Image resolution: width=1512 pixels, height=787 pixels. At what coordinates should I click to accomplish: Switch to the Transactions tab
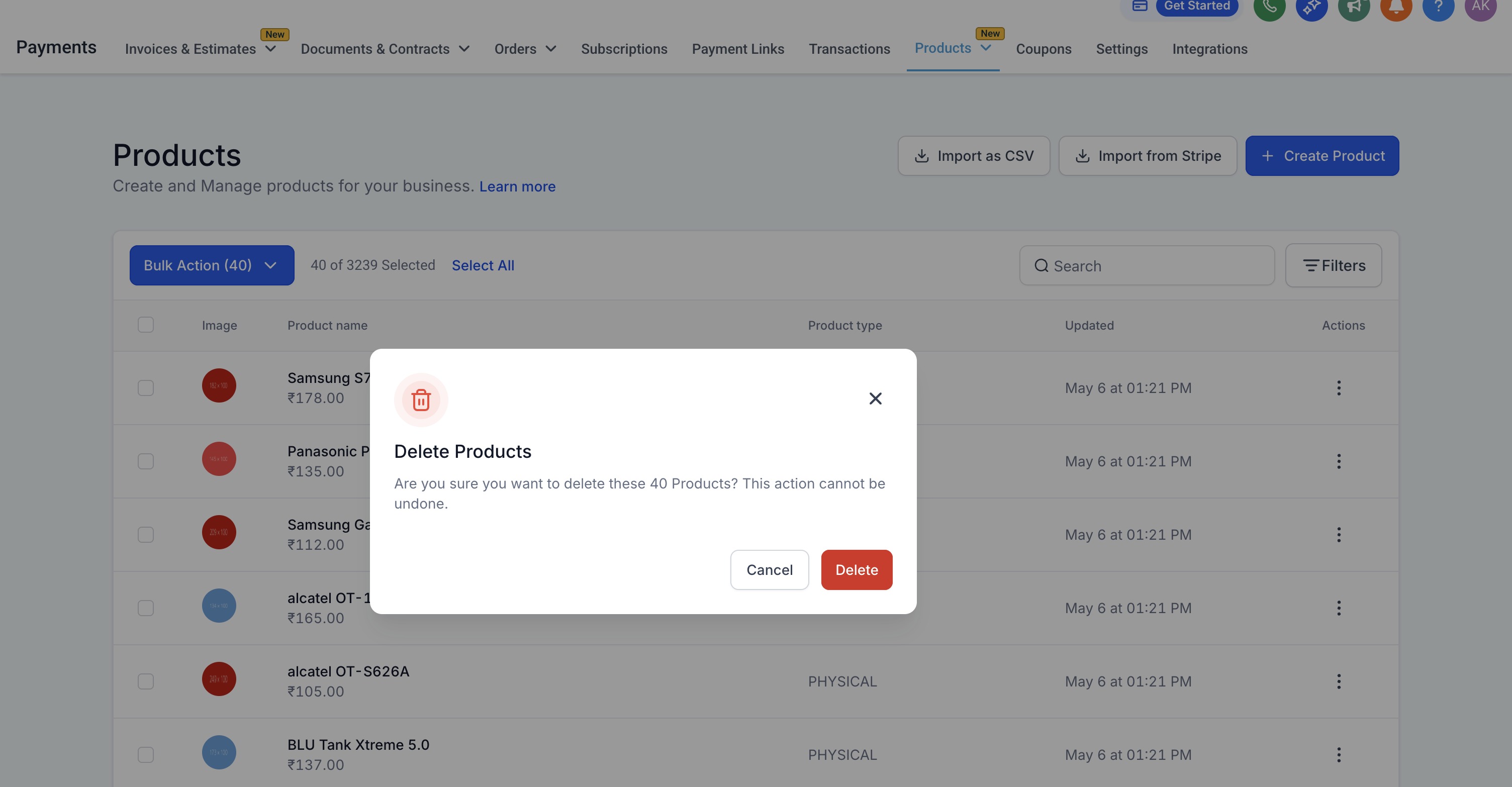point(848,49)
